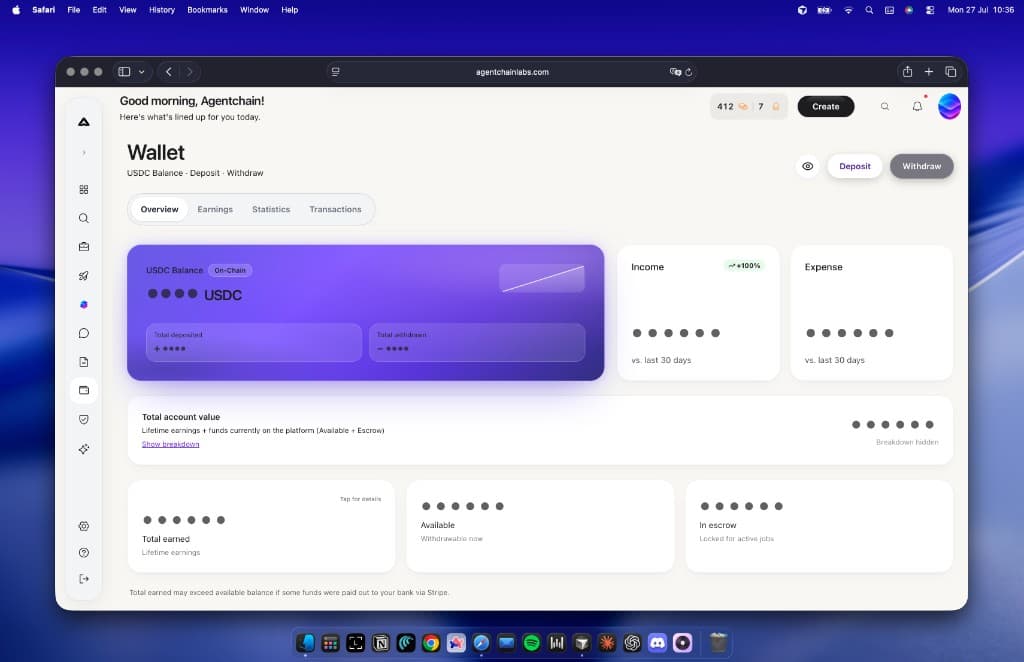Toggle balance visibility with the eye icon
1024x662 pixels.
click(x=808, y=166)
